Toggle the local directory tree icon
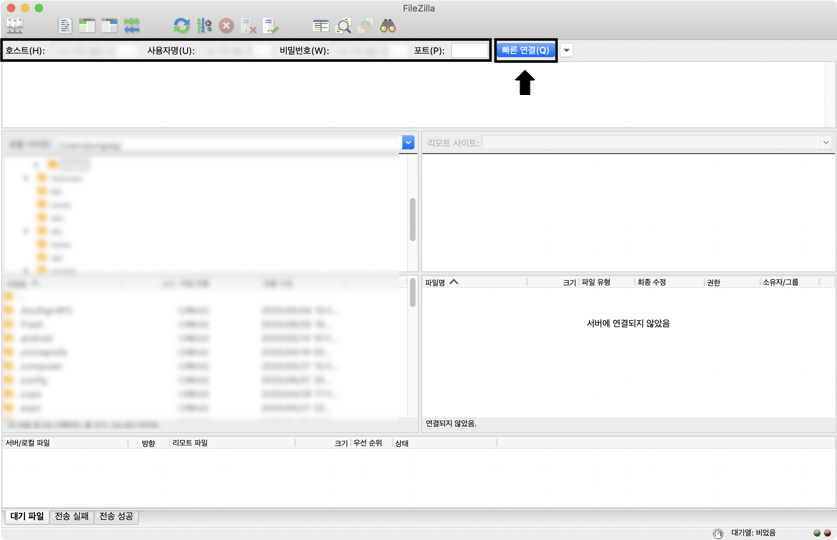Viewport: 837px width, 540px height. coord(87,26)
